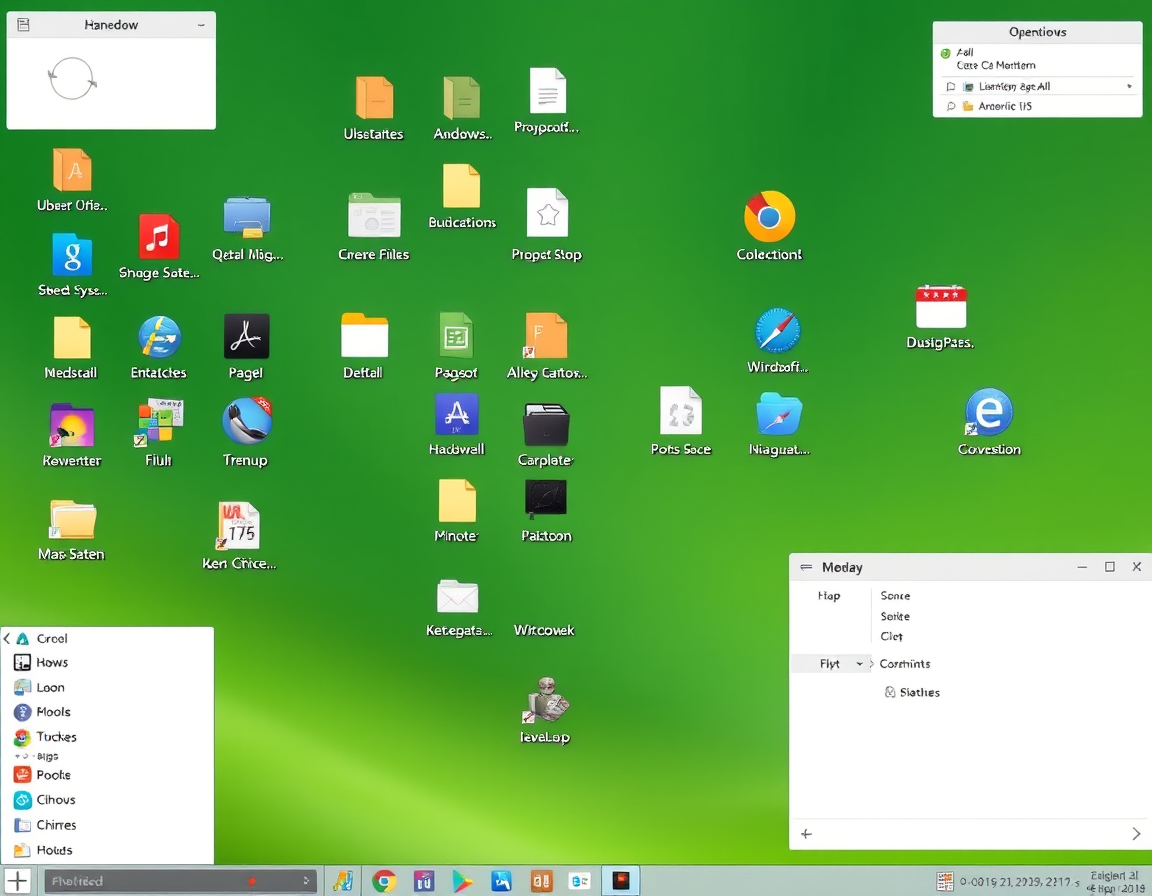Select Amerlic IIS in Opentiovs panel
The width and height of the screenshot is (1152, 896).
pyautogui.click(x=1004, y=106)
